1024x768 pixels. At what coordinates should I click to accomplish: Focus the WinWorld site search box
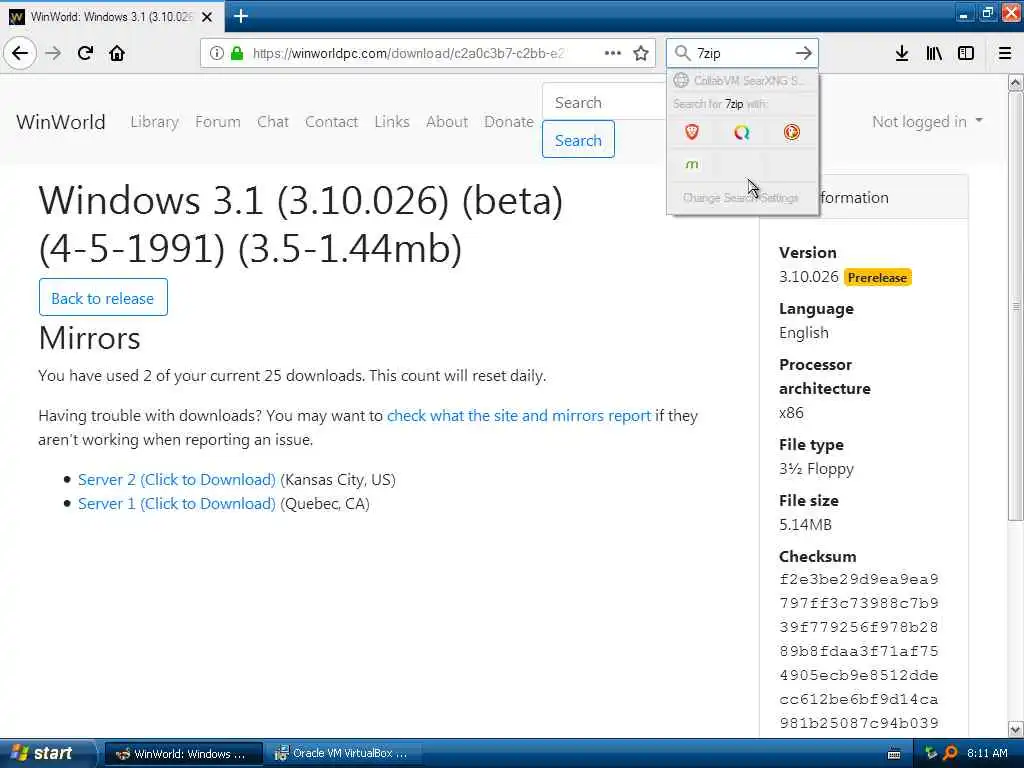pos(604,102)
